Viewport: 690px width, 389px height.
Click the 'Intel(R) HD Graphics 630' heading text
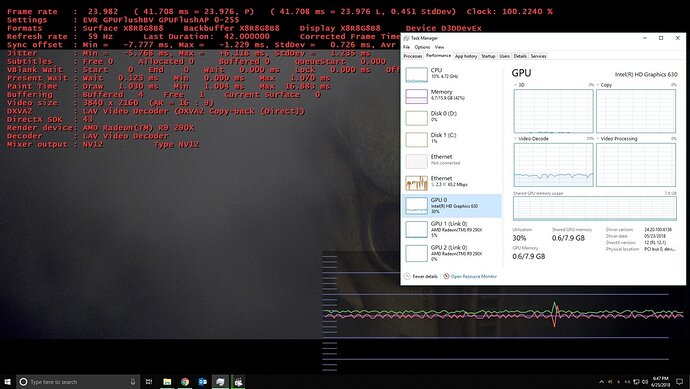pos(646,75)
